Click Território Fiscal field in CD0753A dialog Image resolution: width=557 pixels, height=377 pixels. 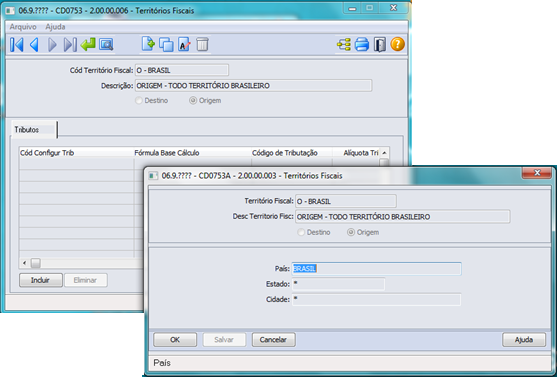click(x=346, y=201)
